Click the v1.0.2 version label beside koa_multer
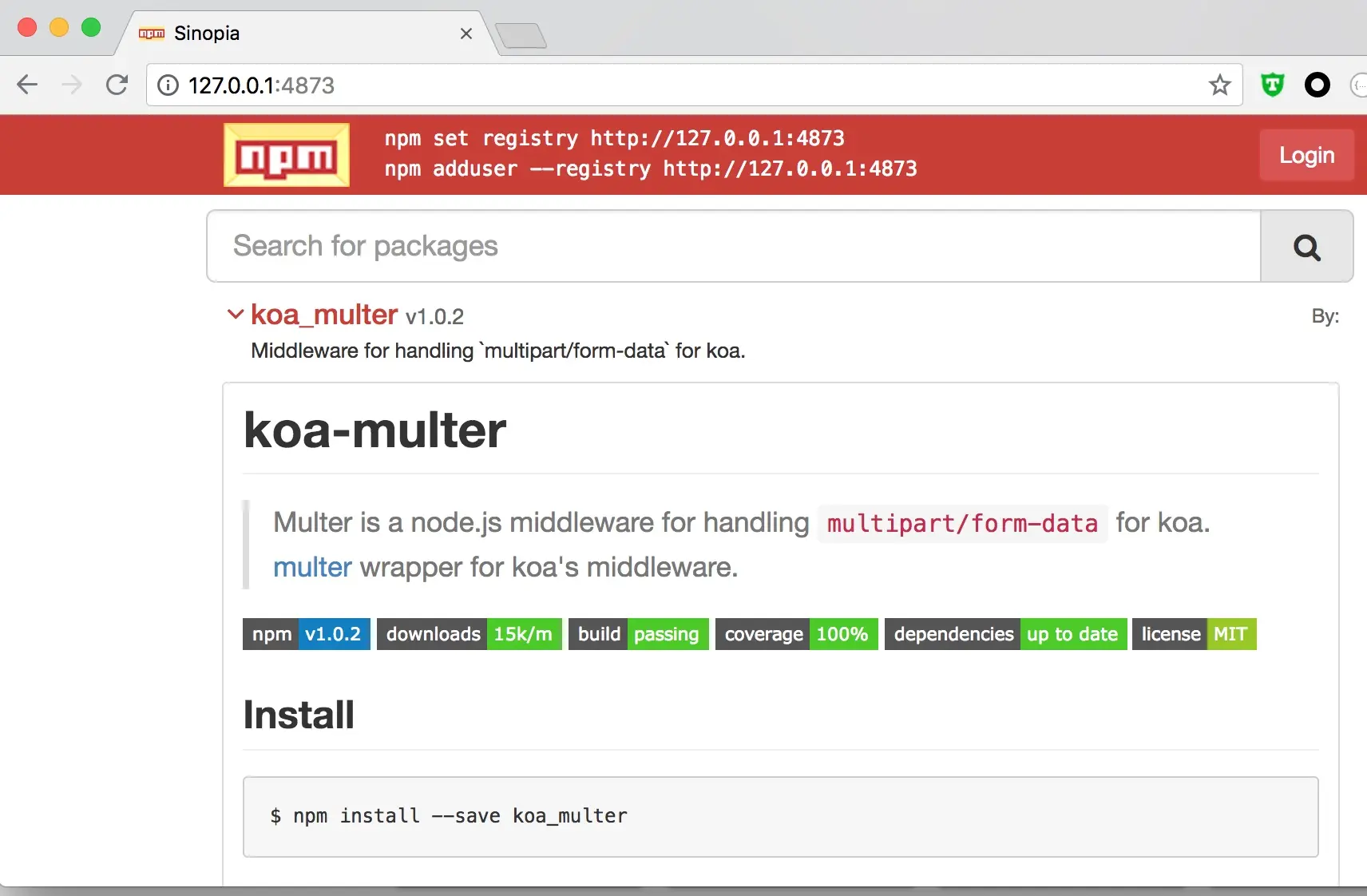Image resolution: width=1367 pixels, height=896 pixels. [x=434, y=317]
